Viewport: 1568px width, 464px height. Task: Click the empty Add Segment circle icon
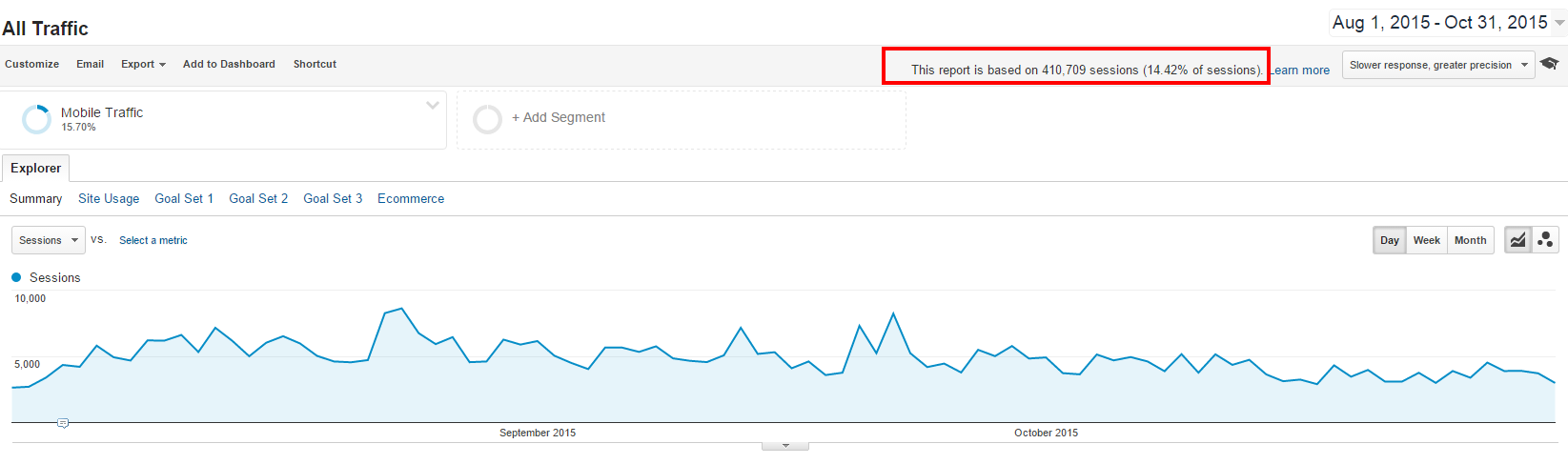click(487, 119)
